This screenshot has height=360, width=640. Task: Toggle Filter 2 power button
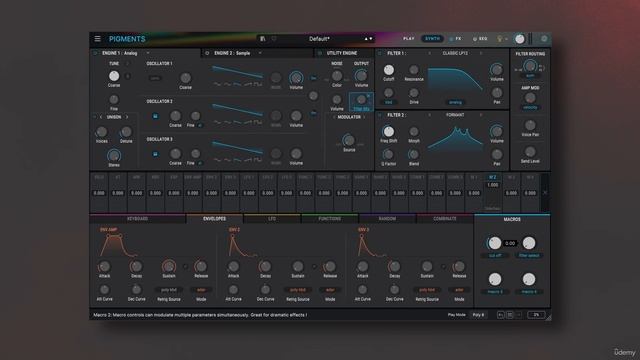coord(380,115)
